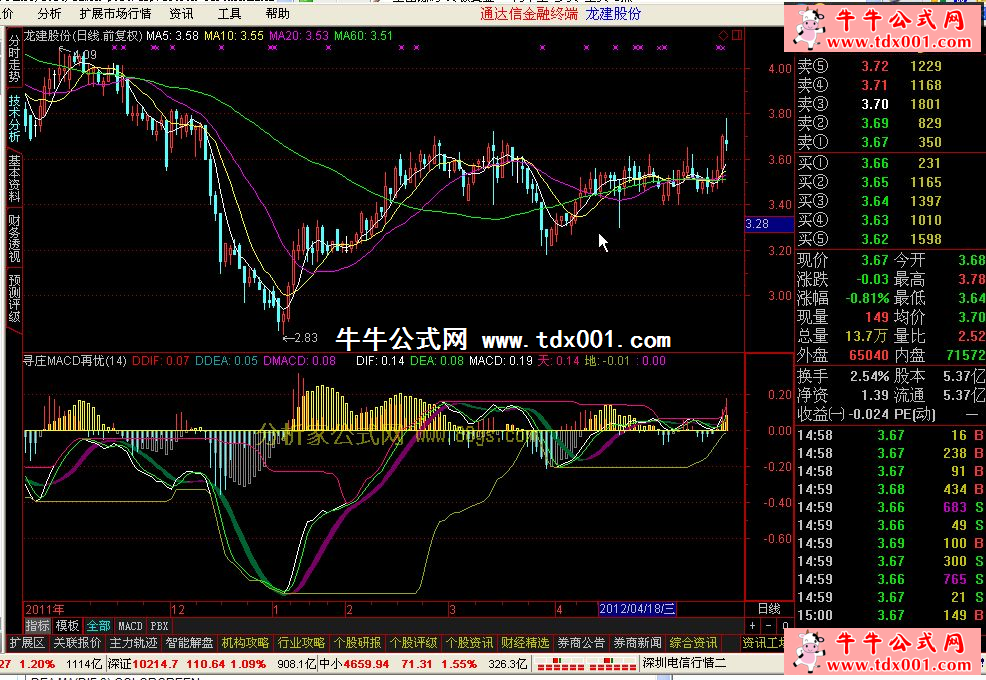Viewport: 986px width, 680px height.
Task: Click the red diamond icon atop chart
Action: [x=723, y=35]
